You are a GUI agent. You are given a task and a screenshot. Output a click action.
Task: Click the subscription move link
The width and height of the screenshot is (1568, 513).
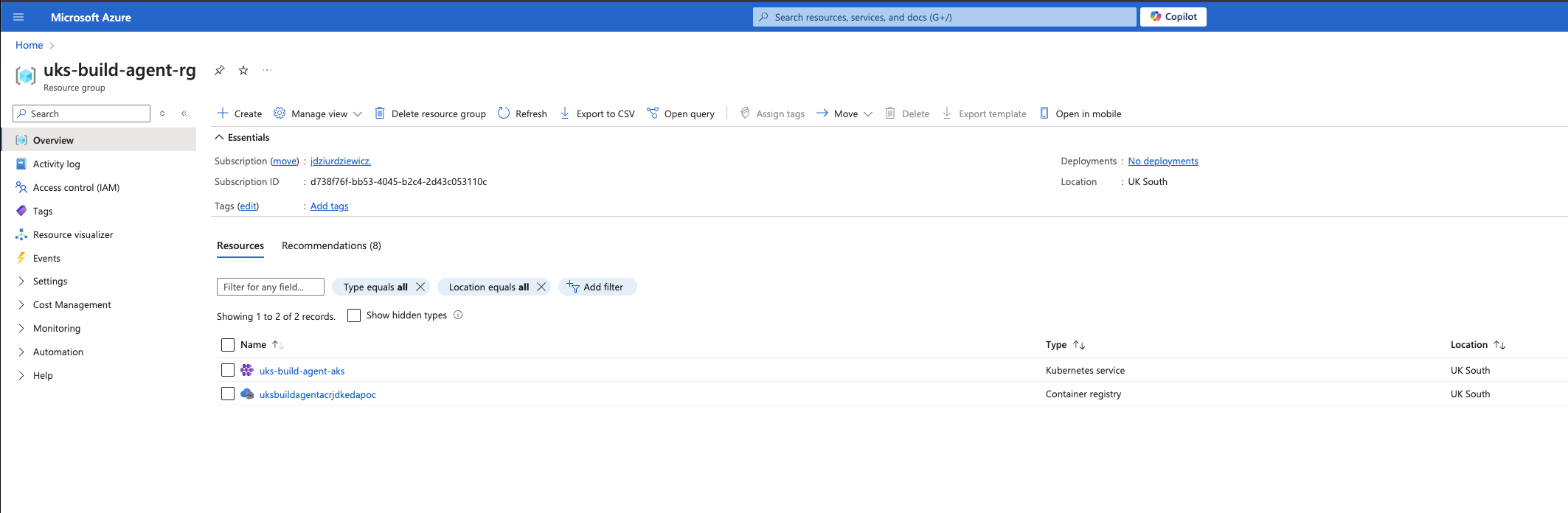tap(285, 161)
